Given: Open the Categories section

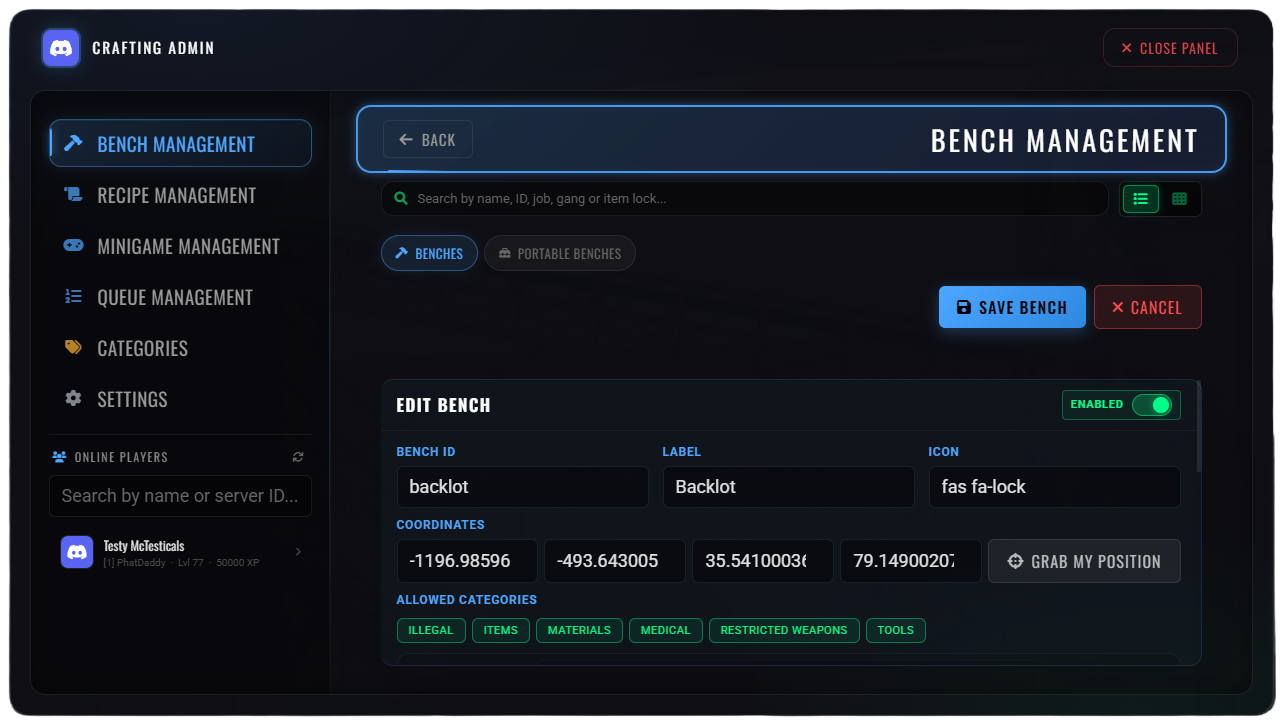Looking at the screenshot, I should coord(181,348).
